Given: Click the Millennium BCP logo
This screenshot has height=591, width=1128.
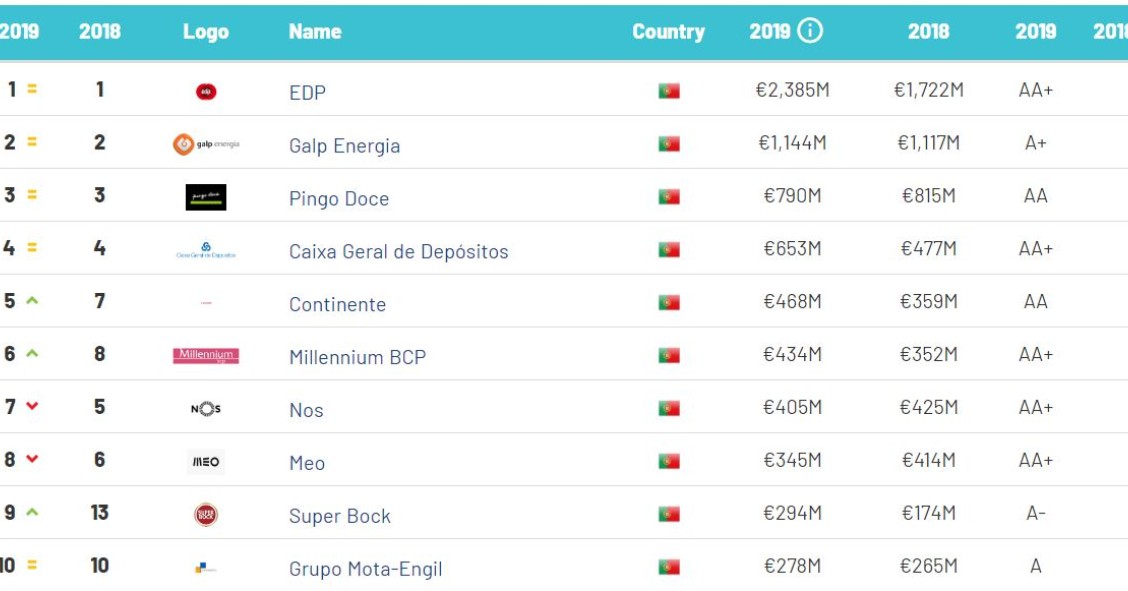Looking at the screenshot, I should coord(206,355).
